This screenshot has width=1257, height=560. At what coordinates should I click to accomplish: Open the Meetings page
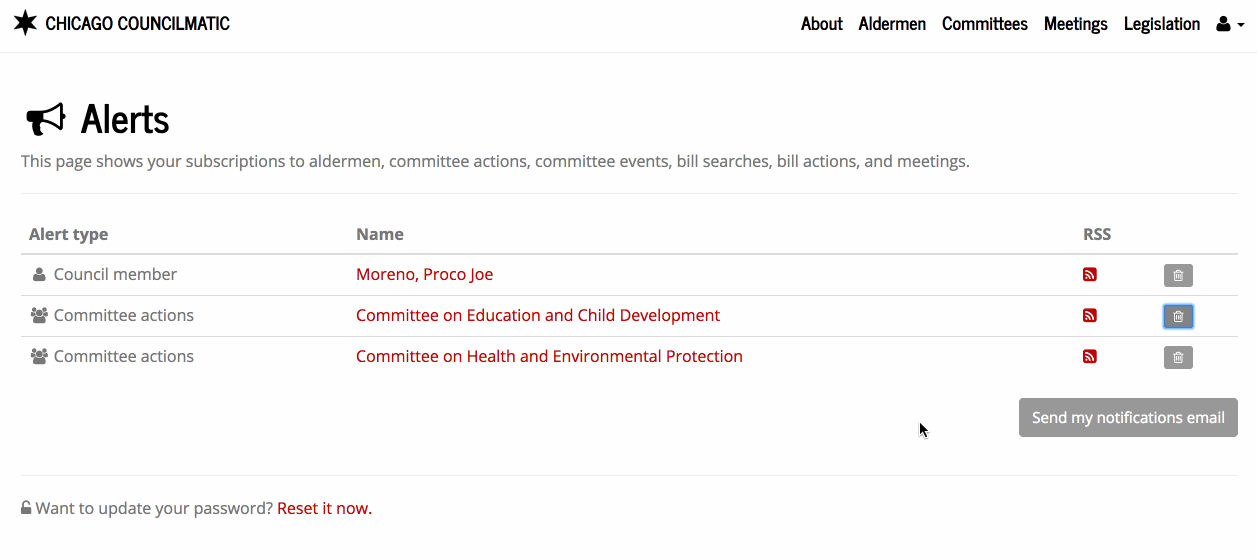click(x=1076, y=24)
